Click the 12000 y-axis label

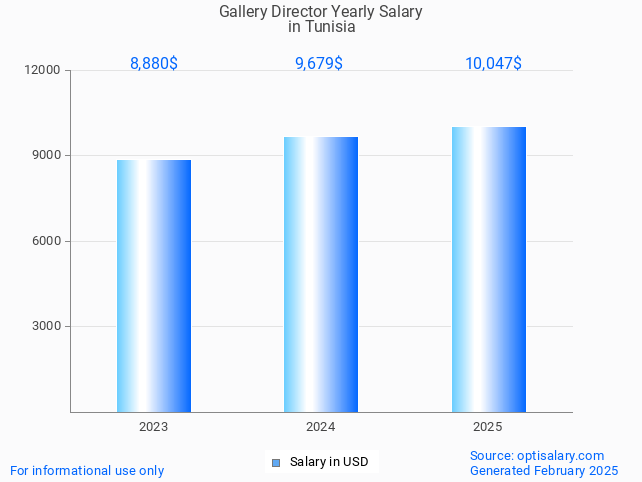coord(43,70)
